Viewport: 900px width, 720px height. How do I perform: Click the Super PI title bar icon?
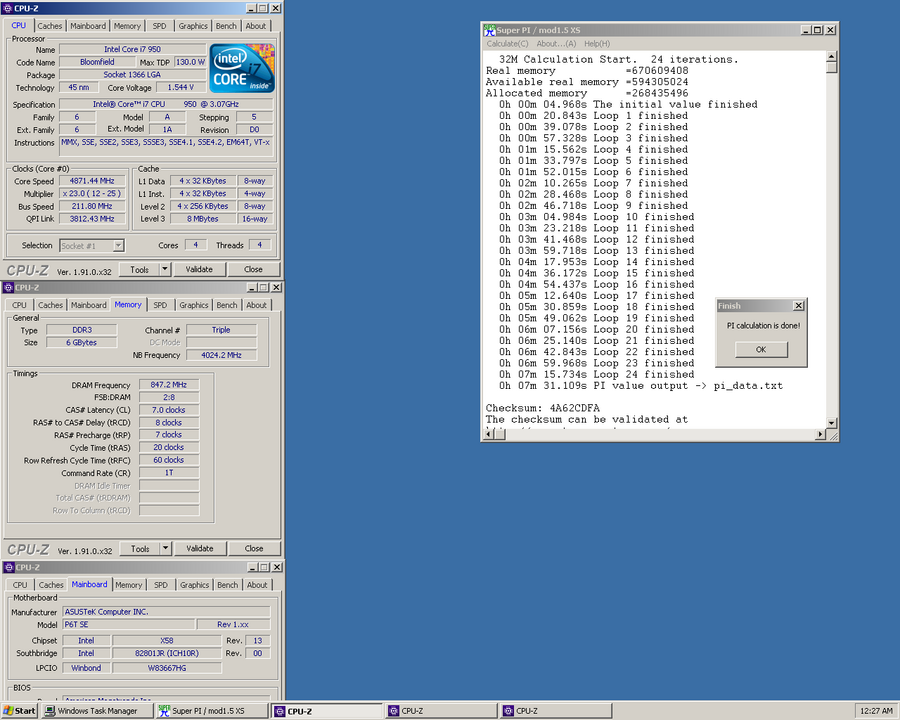[489, 30]
